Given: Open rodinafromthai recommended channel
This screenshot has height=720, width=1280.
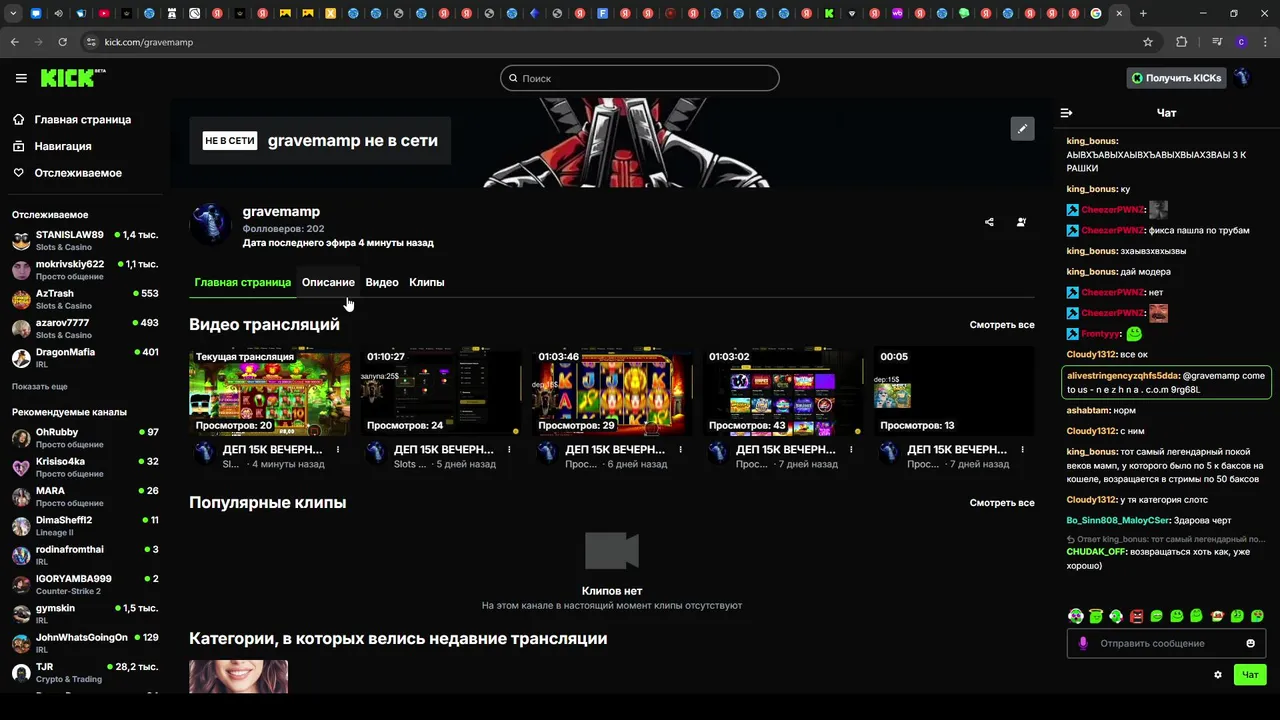Looking at the screenshot, I should (85, 555).
